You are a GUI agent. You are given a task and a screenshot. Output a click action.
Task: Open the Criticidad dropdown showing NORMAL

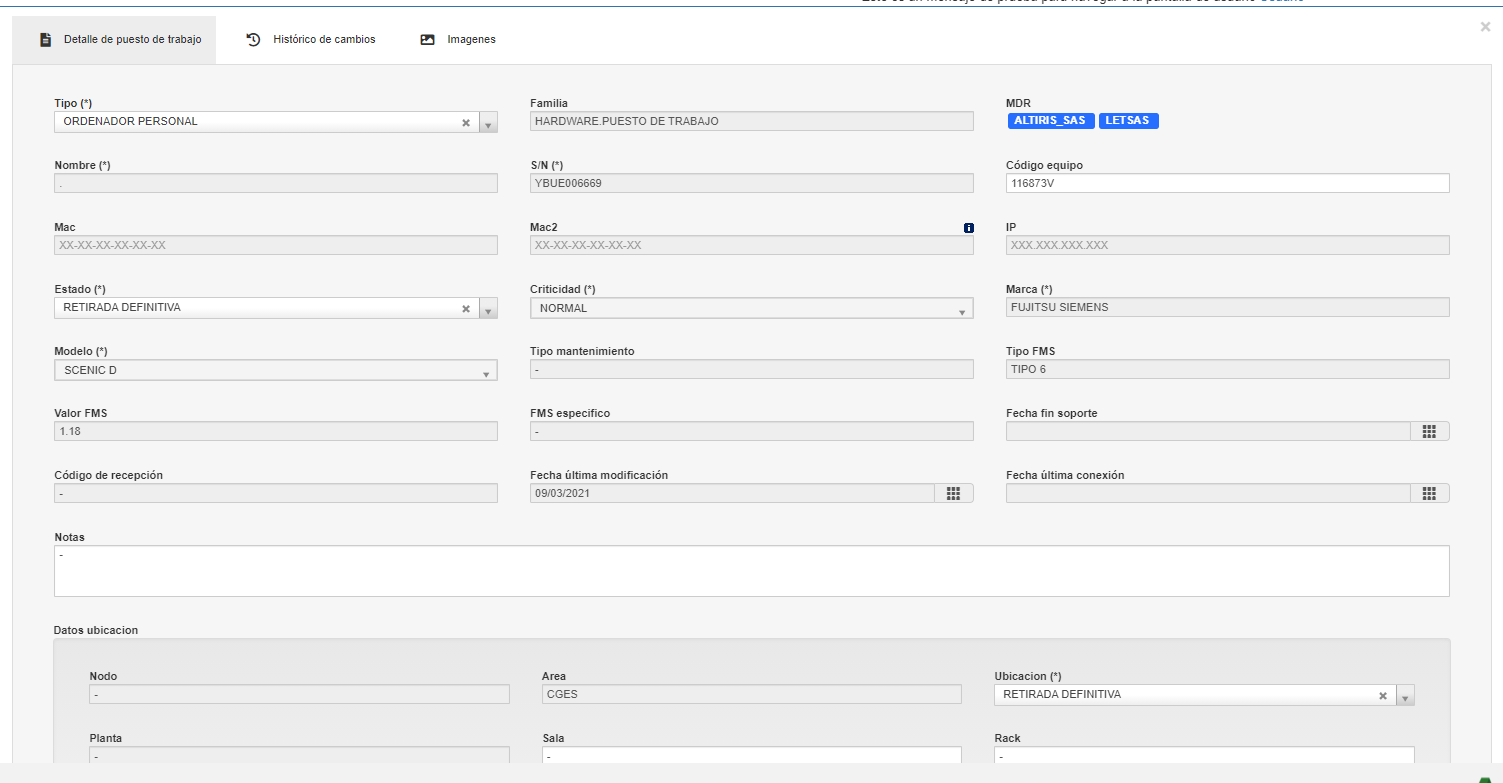coord(751,309)
